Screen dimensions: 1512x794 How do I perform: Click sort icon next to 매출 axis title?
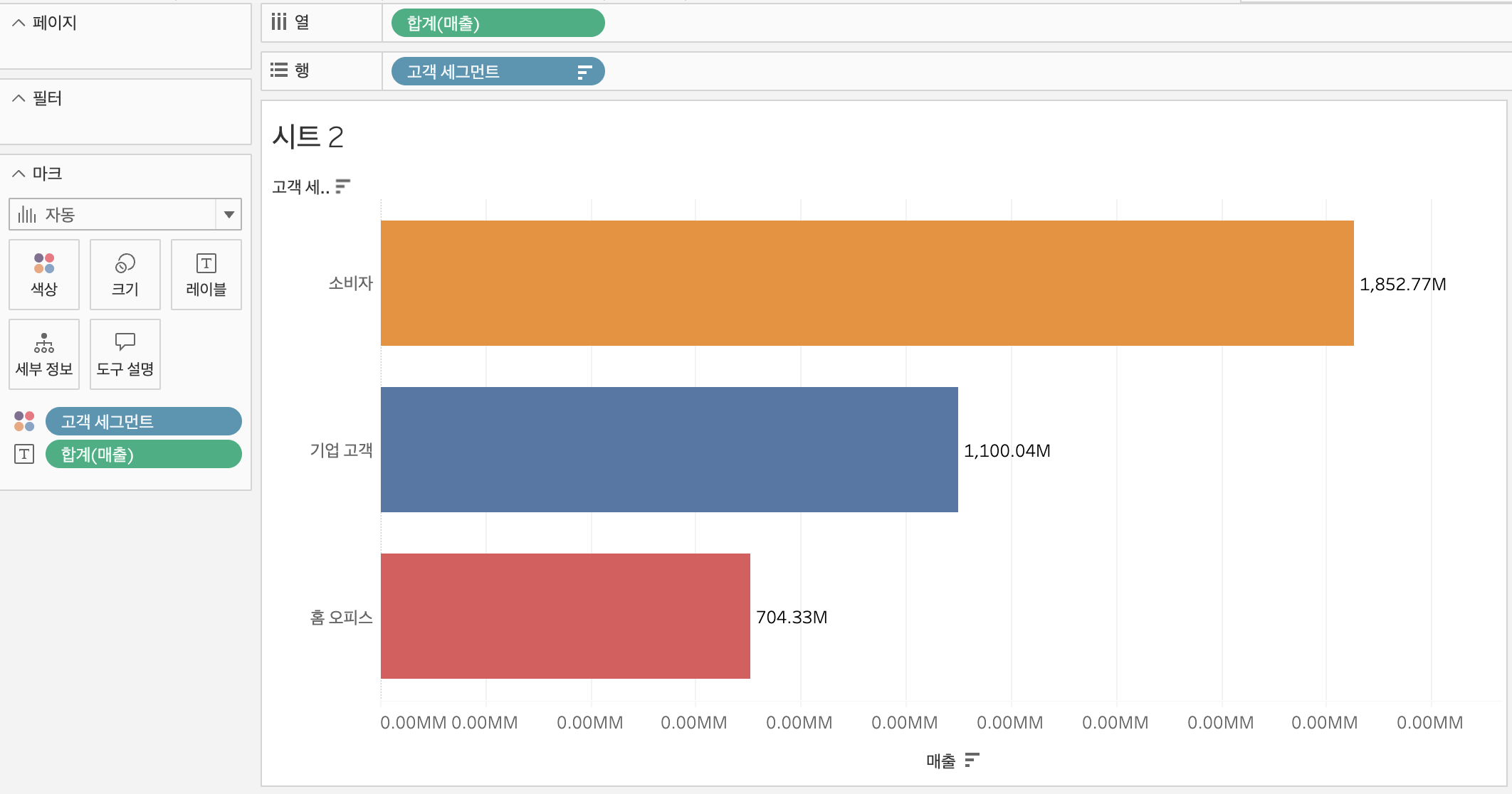click(972, 761)
